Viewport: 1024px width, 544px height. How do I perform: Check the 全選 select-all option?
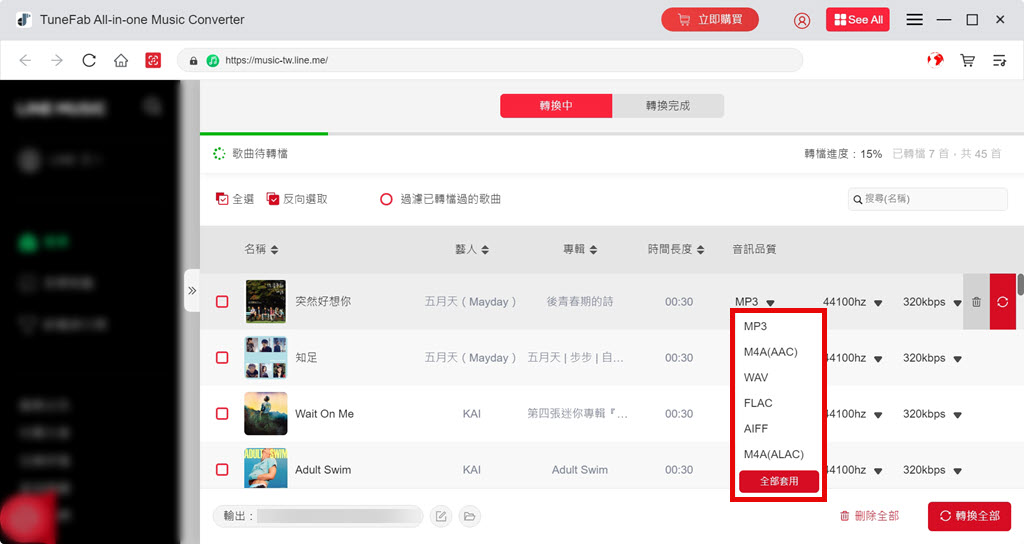tap(234, 199)
